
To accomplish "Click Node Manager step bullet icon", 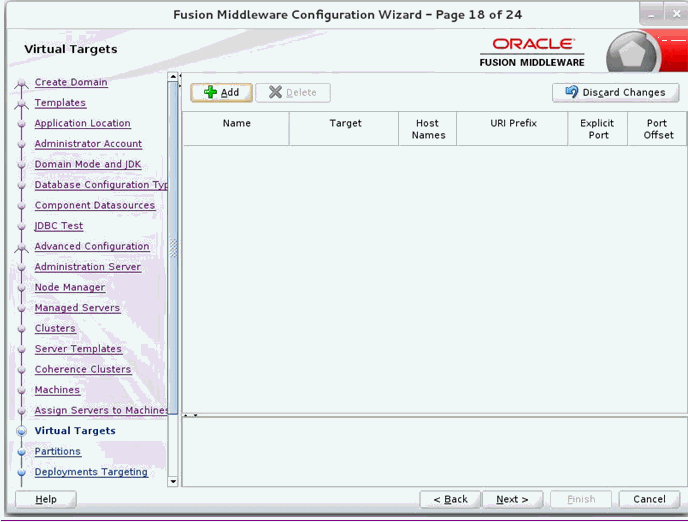I will coord(21,288).
